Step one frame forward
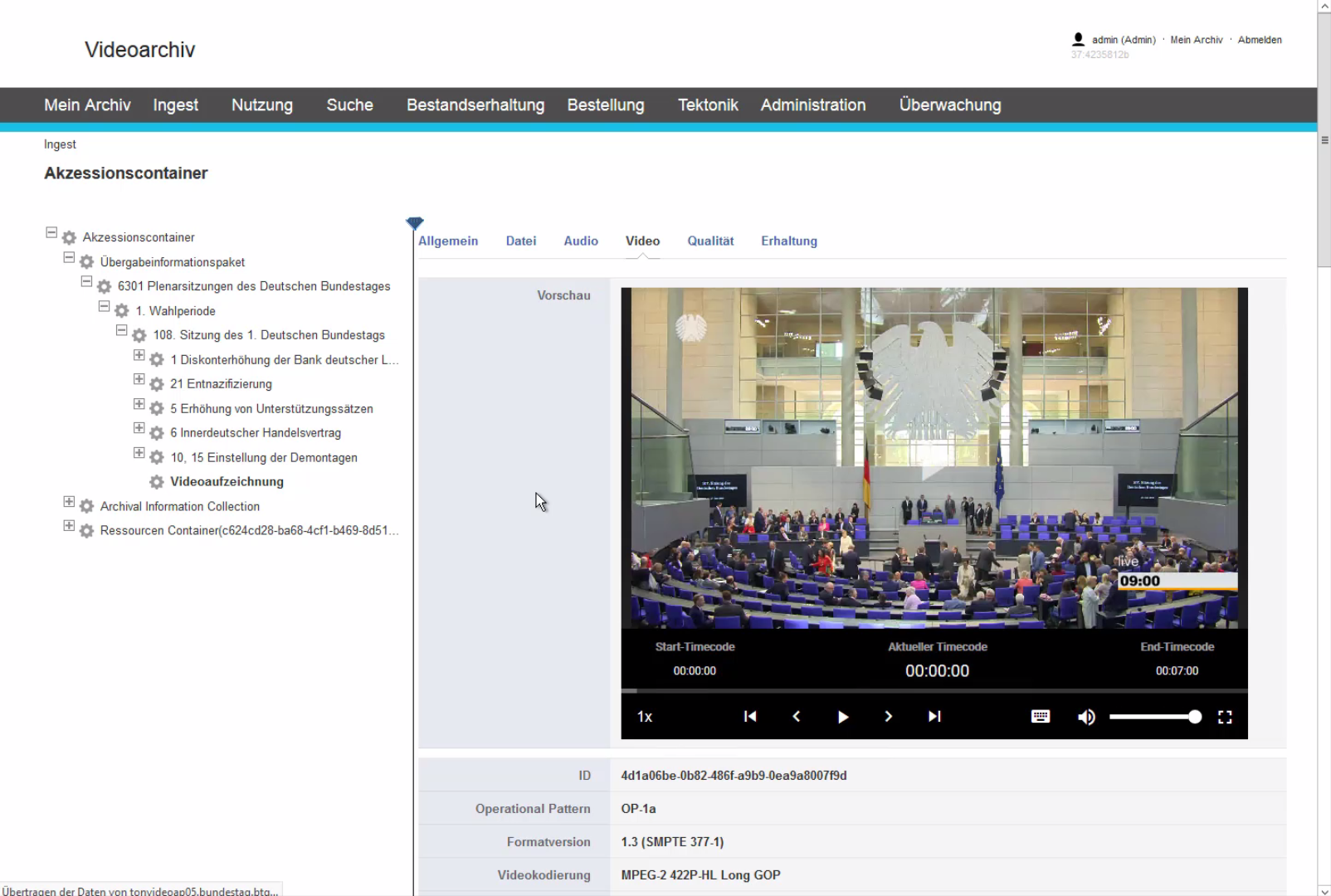Viewport: 1331px width, 896px height. (888, 717)
